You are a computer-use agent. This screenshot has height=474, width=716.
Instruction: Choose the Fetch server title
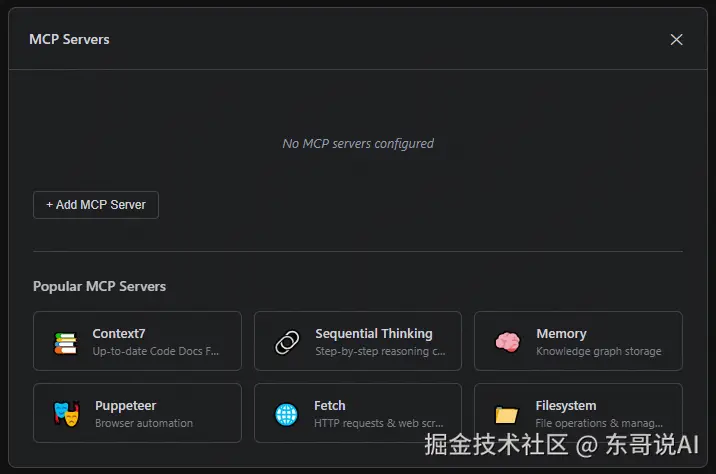click(329, 406)
